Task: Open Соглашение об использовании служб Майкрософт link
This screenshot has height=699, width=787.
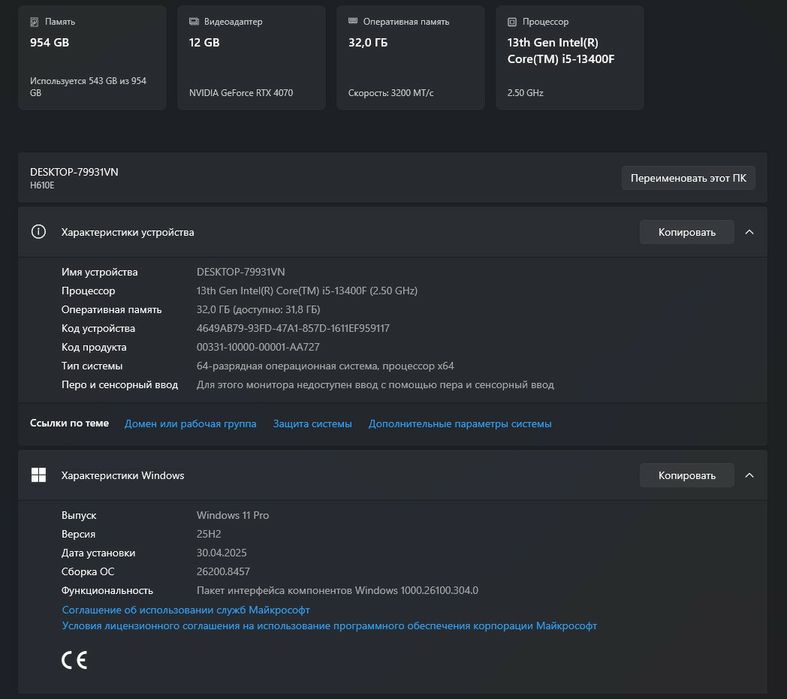Action: 186,610
